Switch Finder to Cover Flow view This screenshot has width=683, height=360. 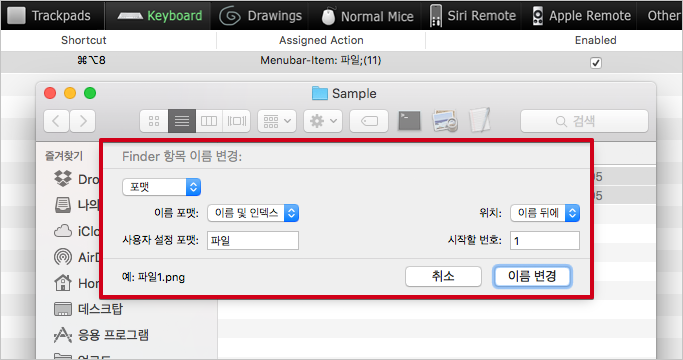237,121
